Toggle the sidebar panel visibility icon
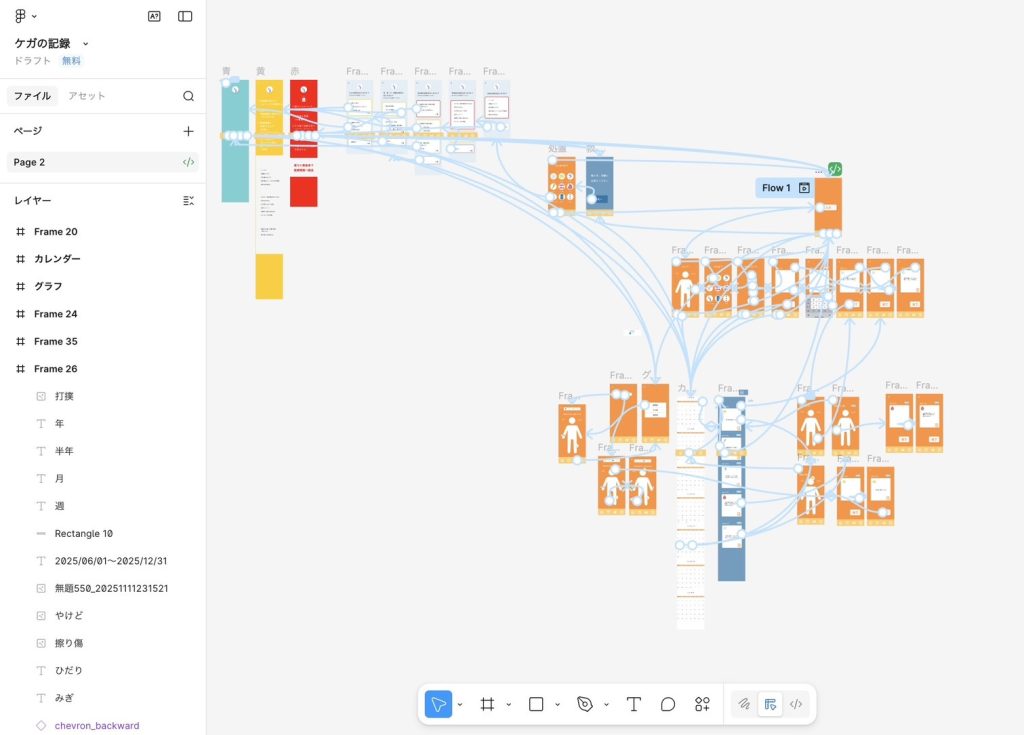This screenshot has width=1024, height=735. pyautogui.click(x=185, y=16)
